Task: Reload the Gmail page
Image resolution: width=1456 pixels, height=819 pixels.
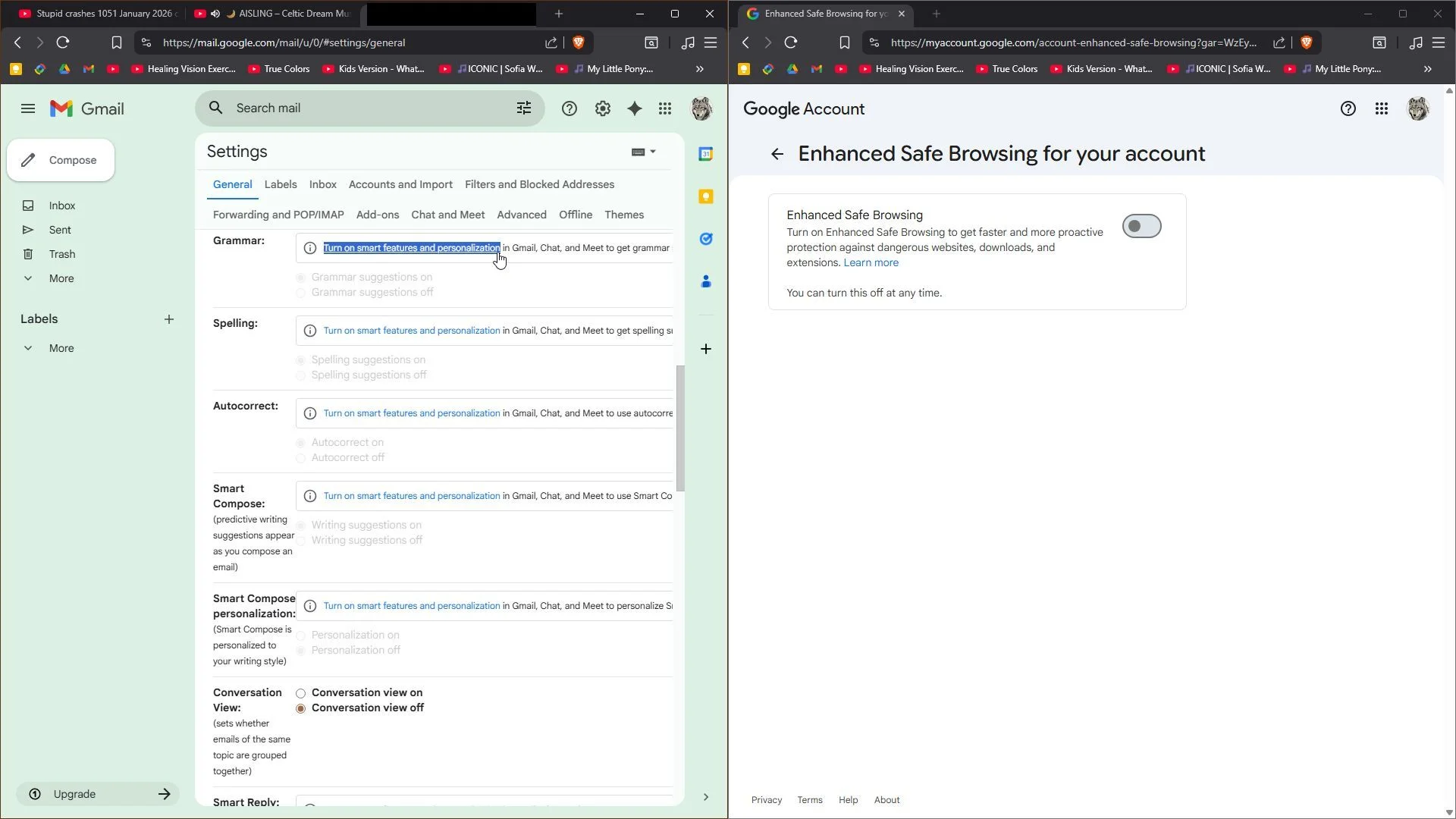Action: [63, 42]
